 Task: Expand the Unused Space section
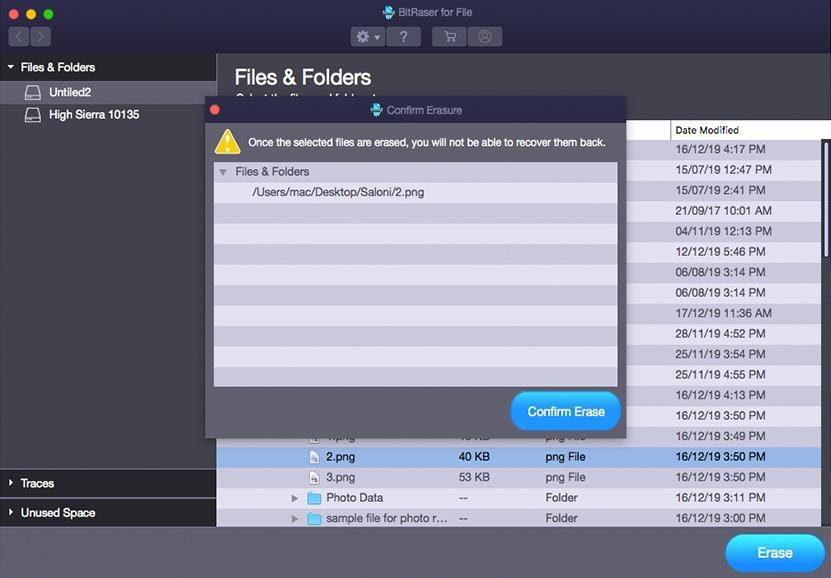coord(11,513)
